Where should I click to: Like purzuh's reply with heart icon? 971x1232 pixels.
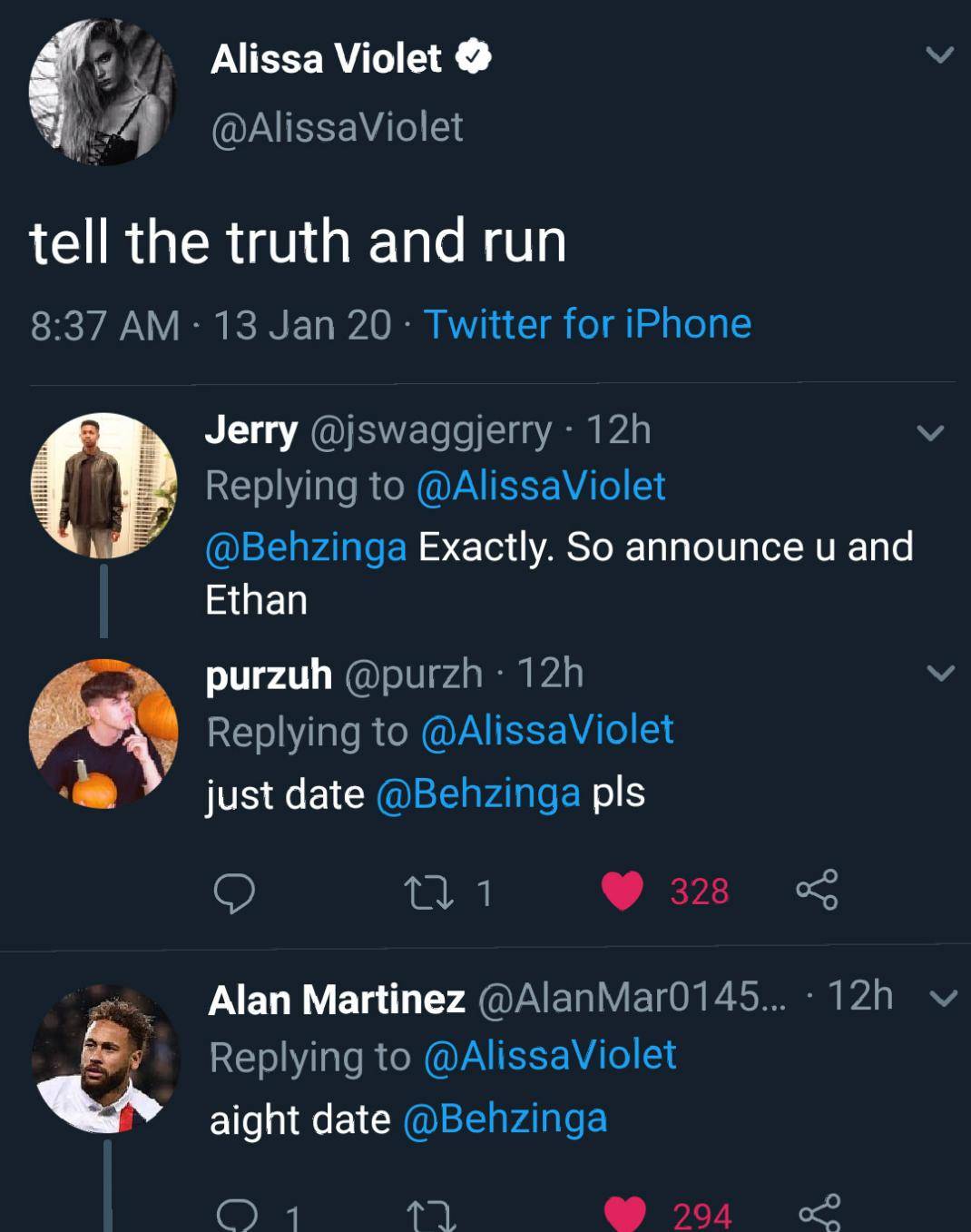pos(623,891)
